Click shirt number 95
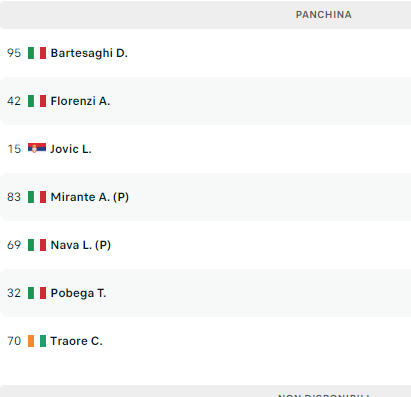 point(14,53)
